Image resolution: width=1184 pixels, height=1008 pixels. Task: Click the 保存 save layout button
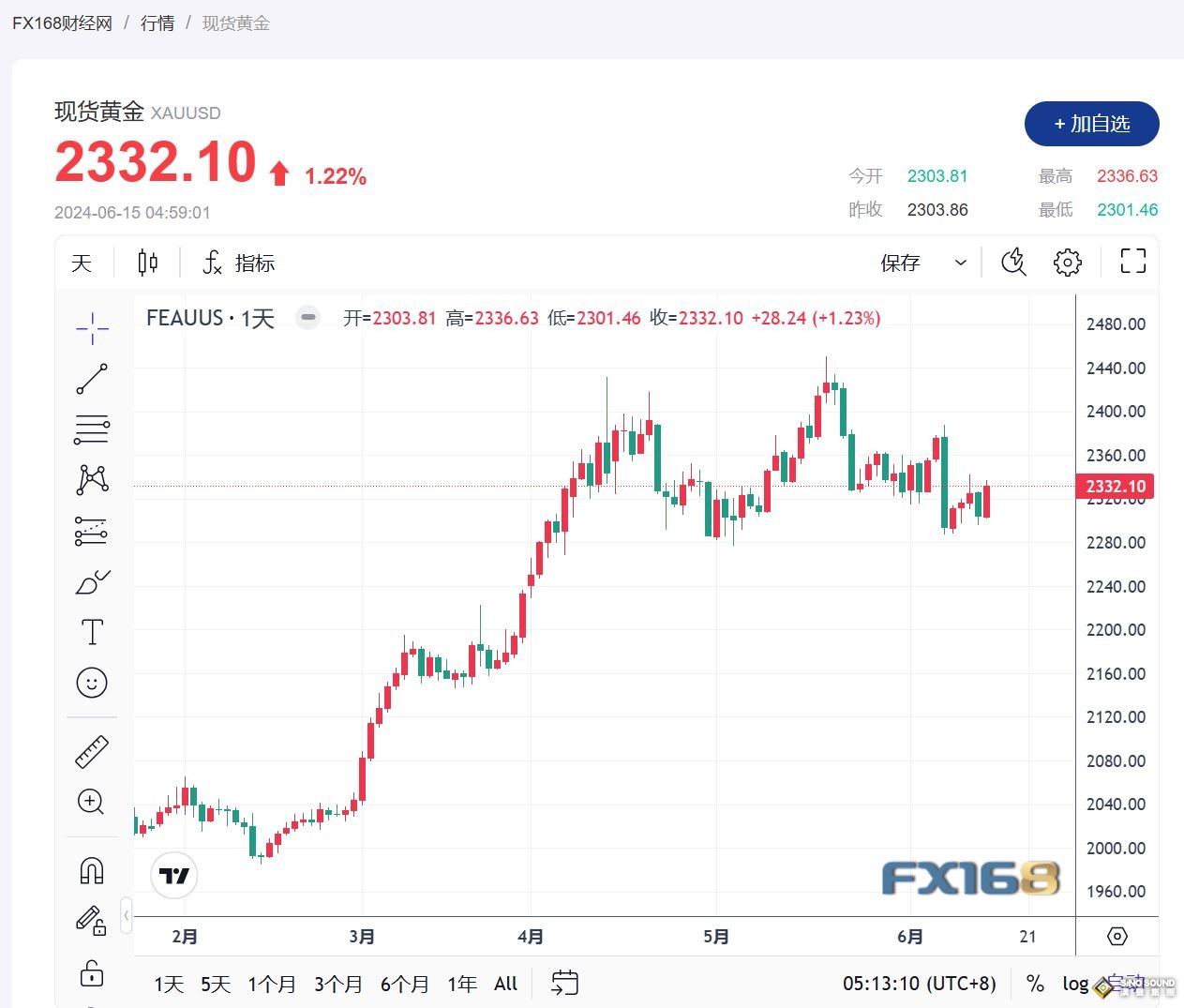[900, 263]
